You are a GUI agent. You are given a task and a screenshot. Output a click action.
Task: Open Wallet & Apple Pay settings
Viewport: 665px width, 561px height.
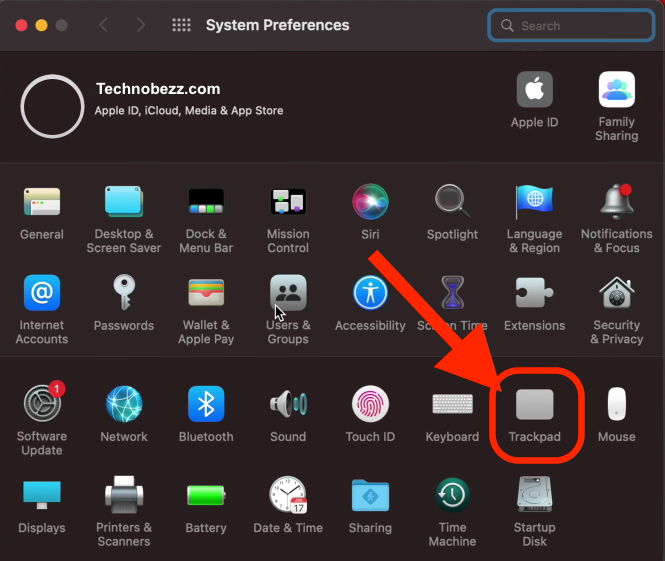coord(206,293)
